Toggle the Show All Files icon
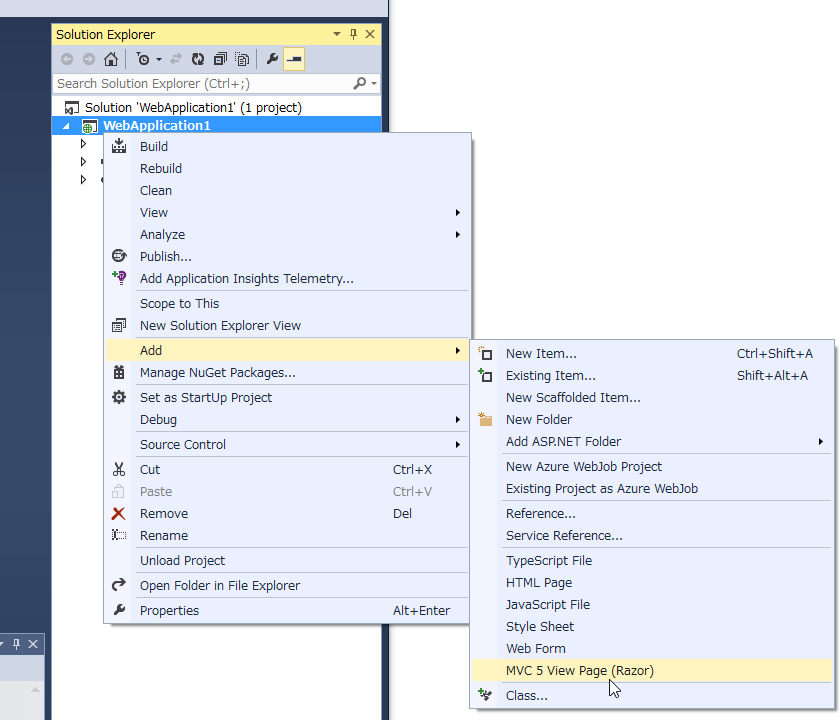 point(242,59)
